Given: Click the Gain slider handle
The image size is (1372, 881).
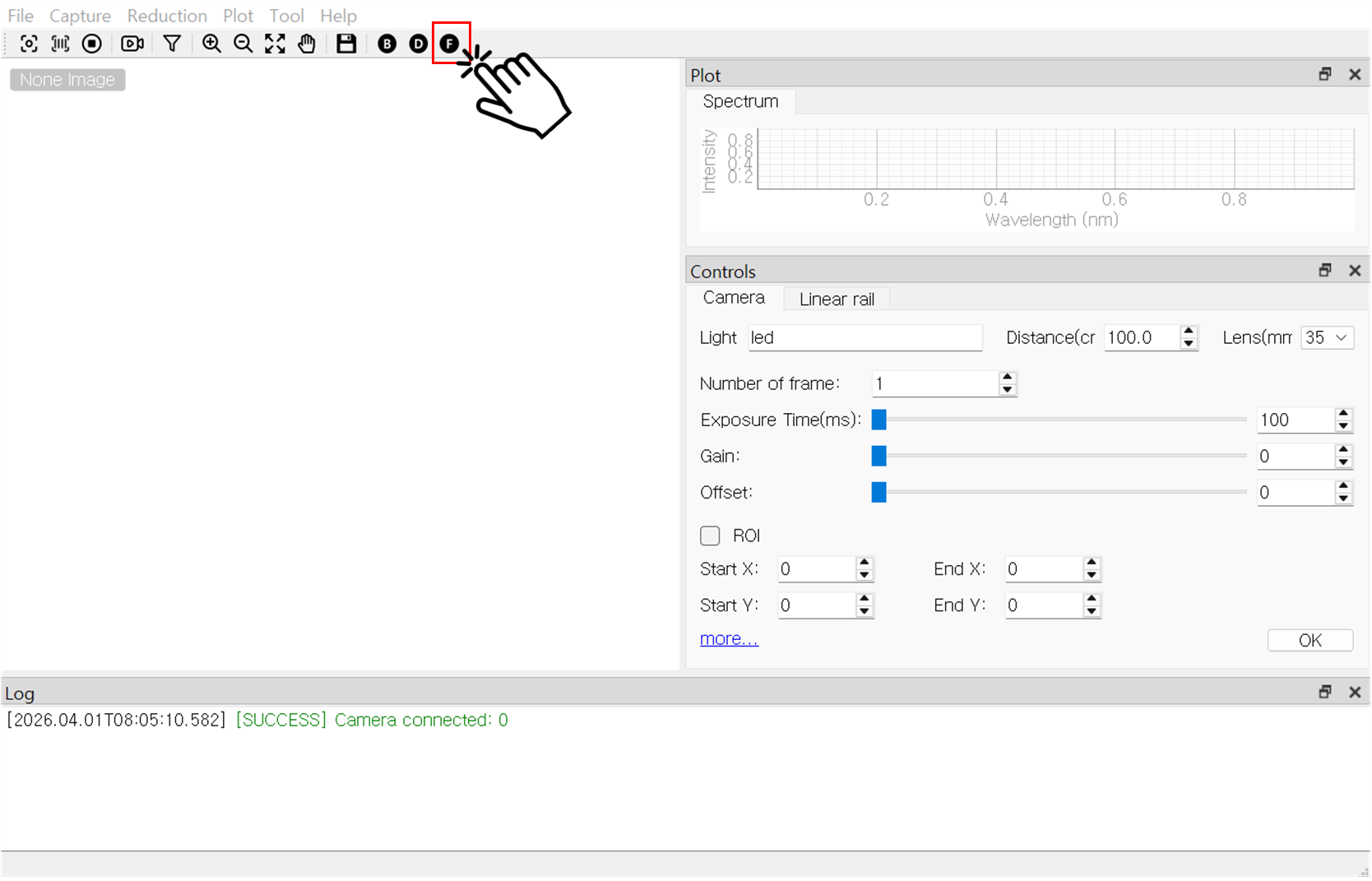Looking at the screenshot, I should click(878, 456).
